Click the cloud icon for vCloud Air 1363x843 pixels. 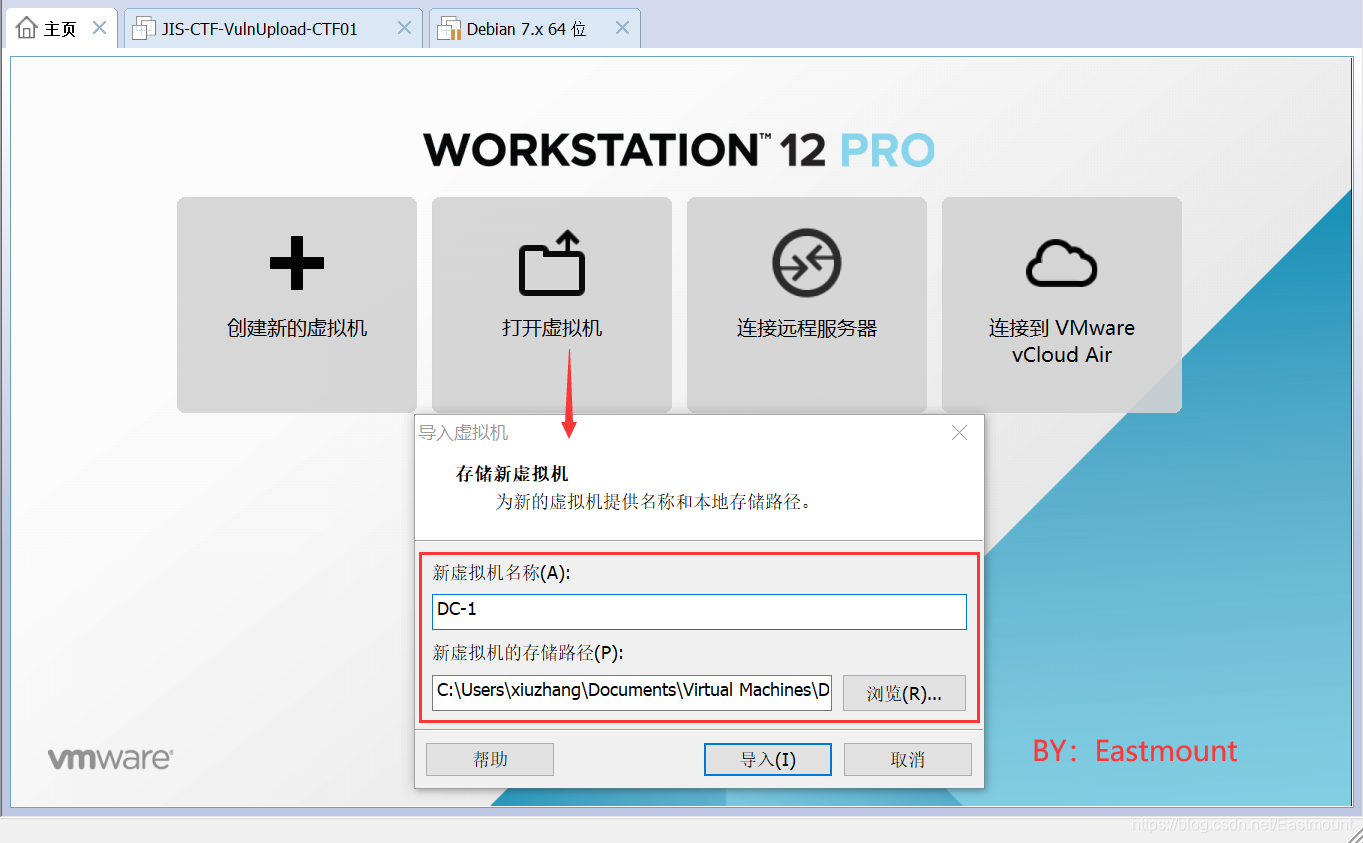1062,263
